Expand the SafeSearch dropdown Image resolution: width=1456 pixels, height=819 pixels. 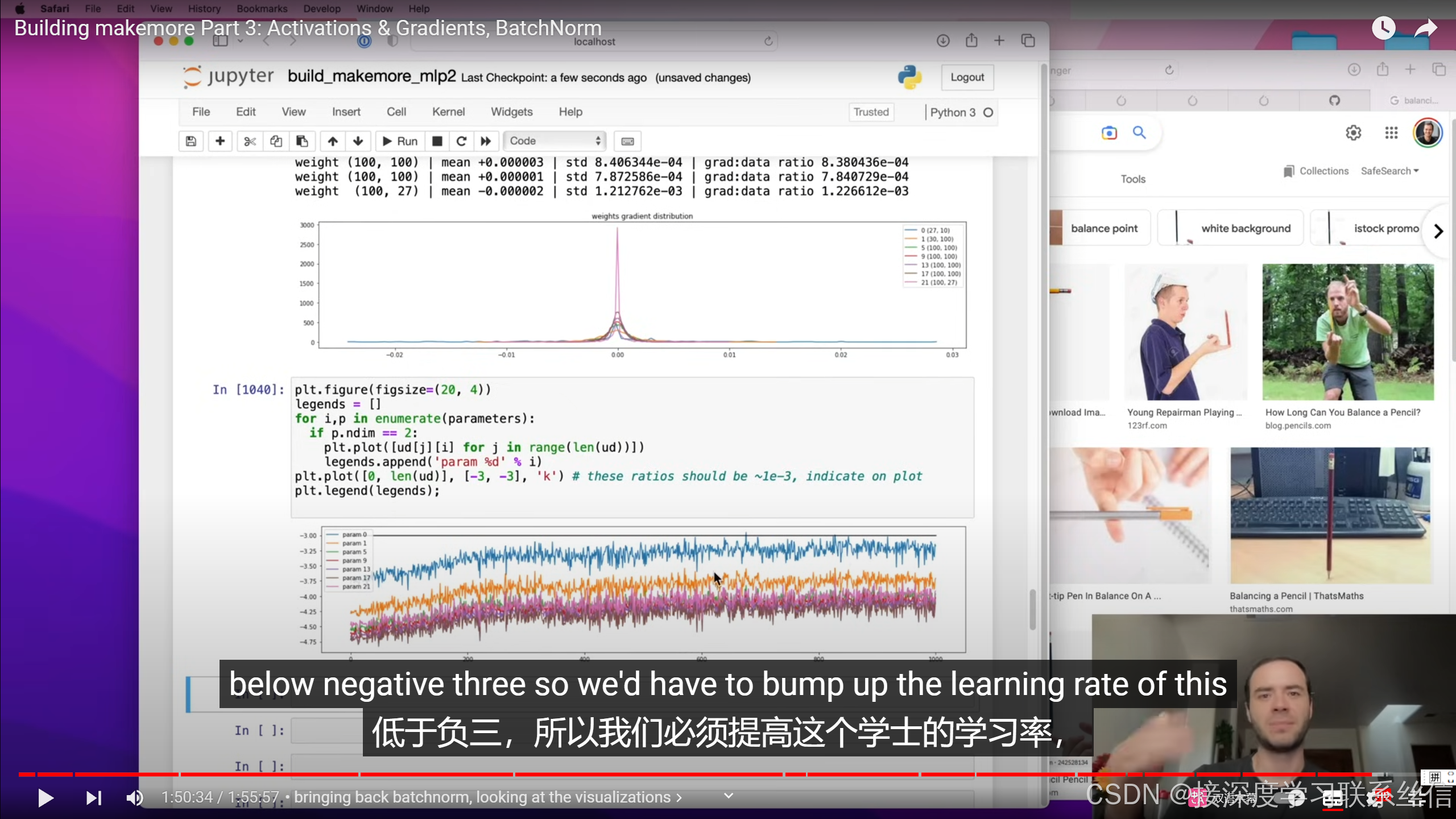1389,171
